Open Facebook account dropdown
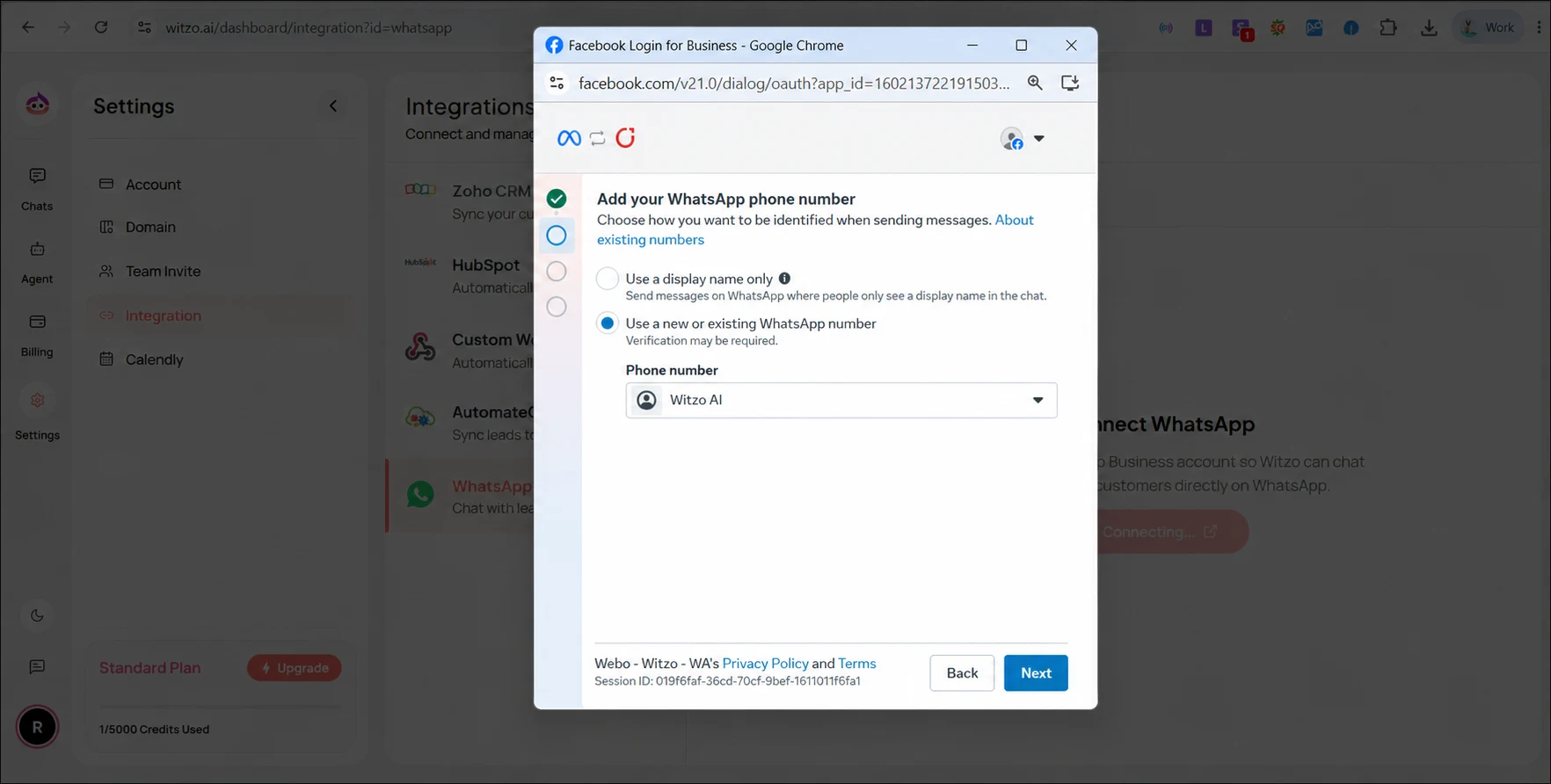This screenshot has width=1551, height=784. [1023, 139]
